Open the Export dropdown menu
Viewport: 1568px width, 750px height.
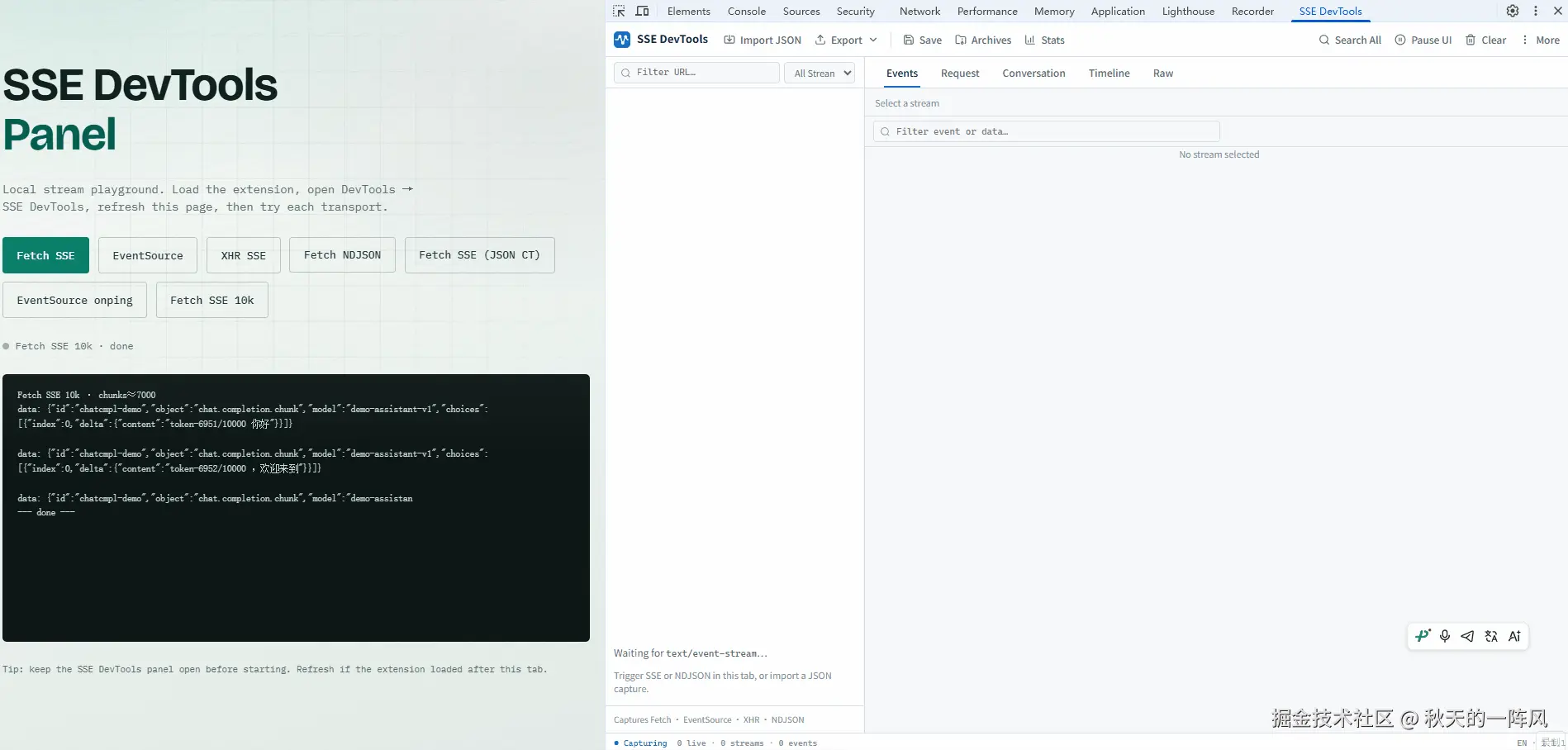coord(846,40)
